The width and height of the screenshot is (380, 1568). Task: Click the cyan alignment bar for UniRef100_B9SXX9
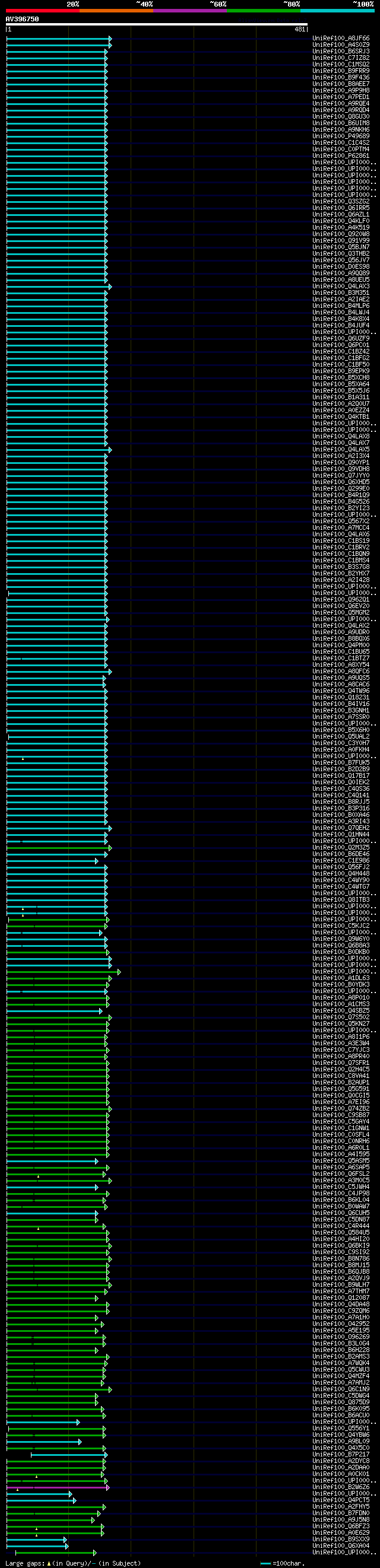[37, 1540]
